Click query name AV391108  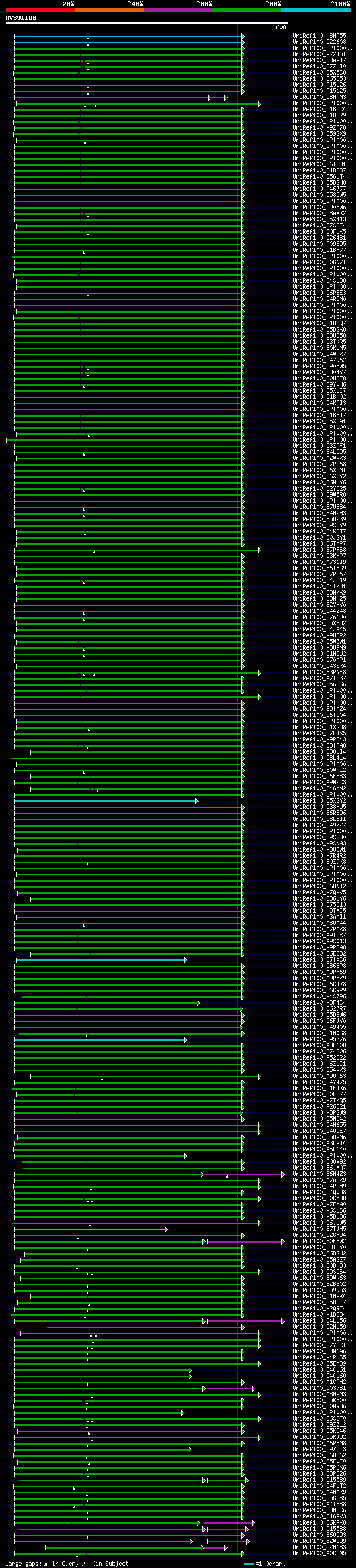click(x=21, y=18)
